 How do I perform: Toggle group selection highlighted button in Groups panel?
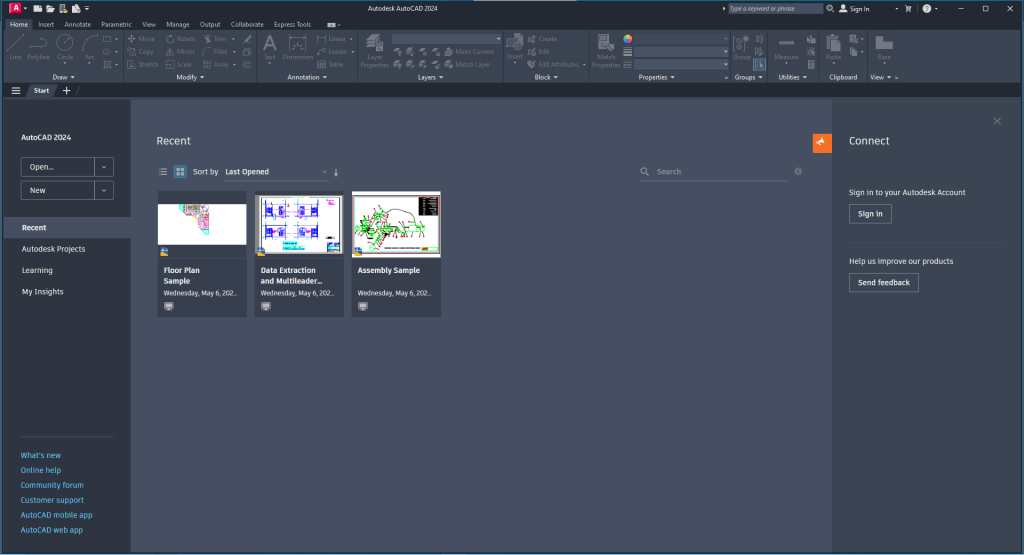point(759,65)
